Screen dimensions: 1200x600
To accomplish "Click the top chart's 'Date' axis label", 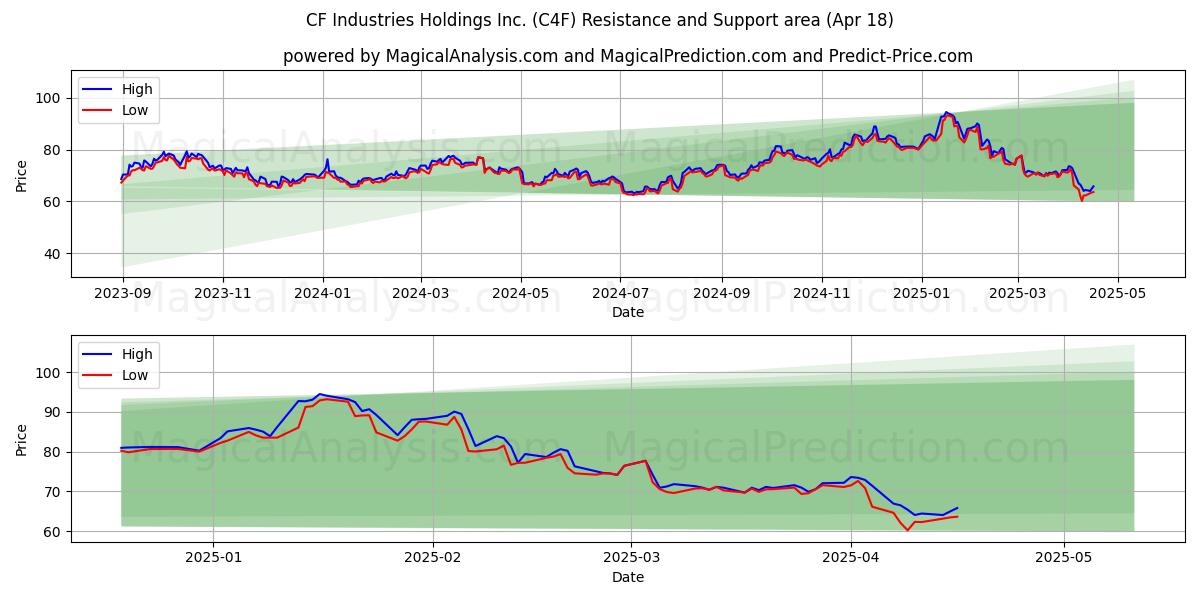I will 628,312.
